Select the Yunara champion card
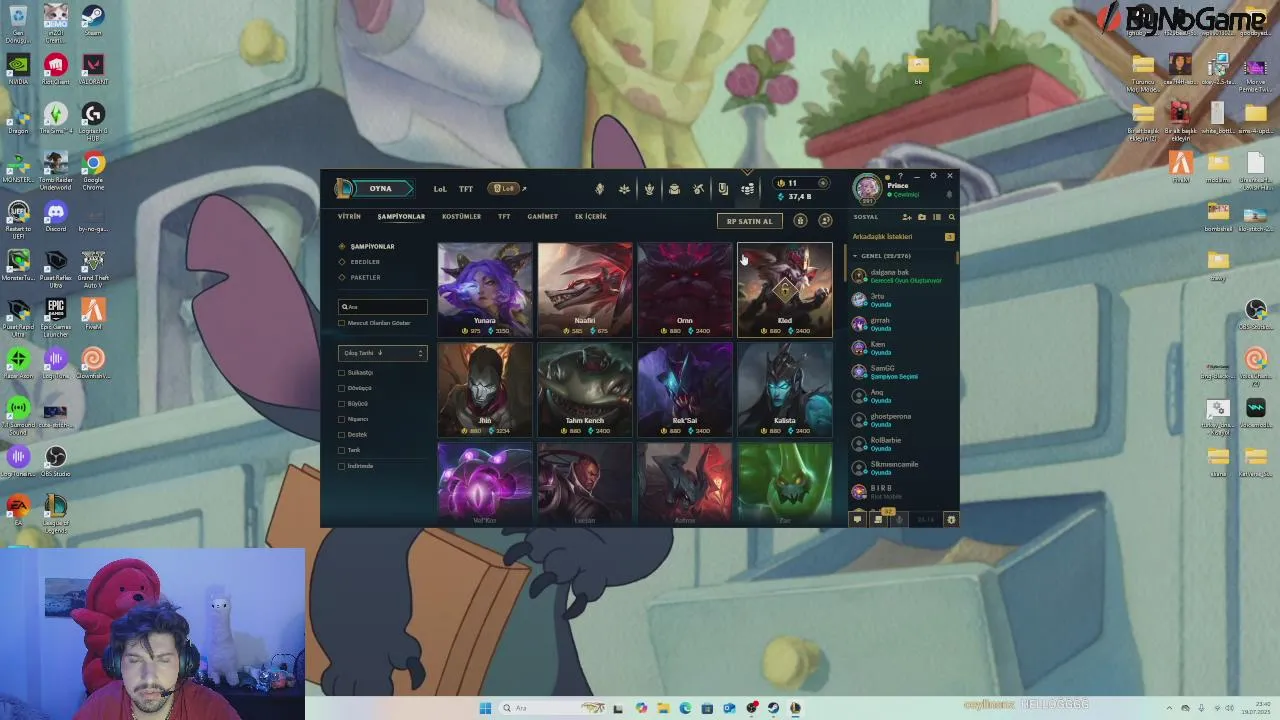The height and width of the screenshot is (720, 1280). point(485,290)
